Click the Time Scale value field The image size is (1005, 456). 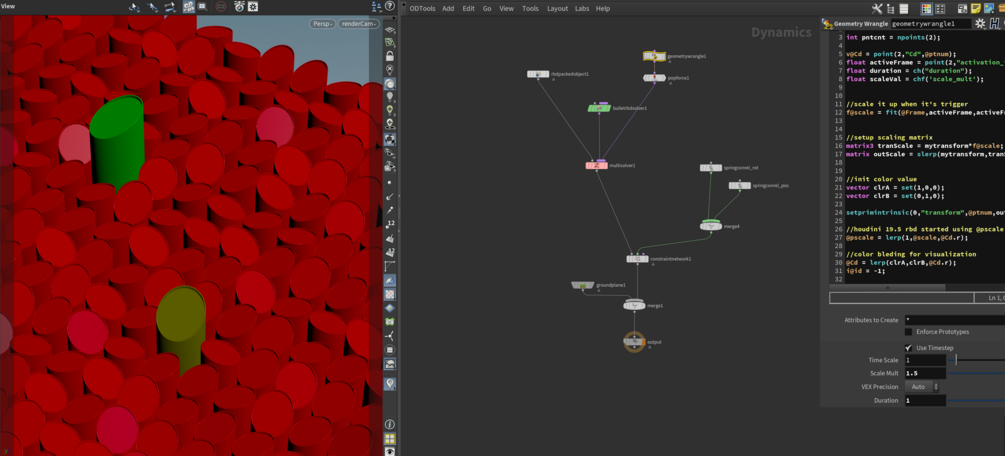pos(925,360)
